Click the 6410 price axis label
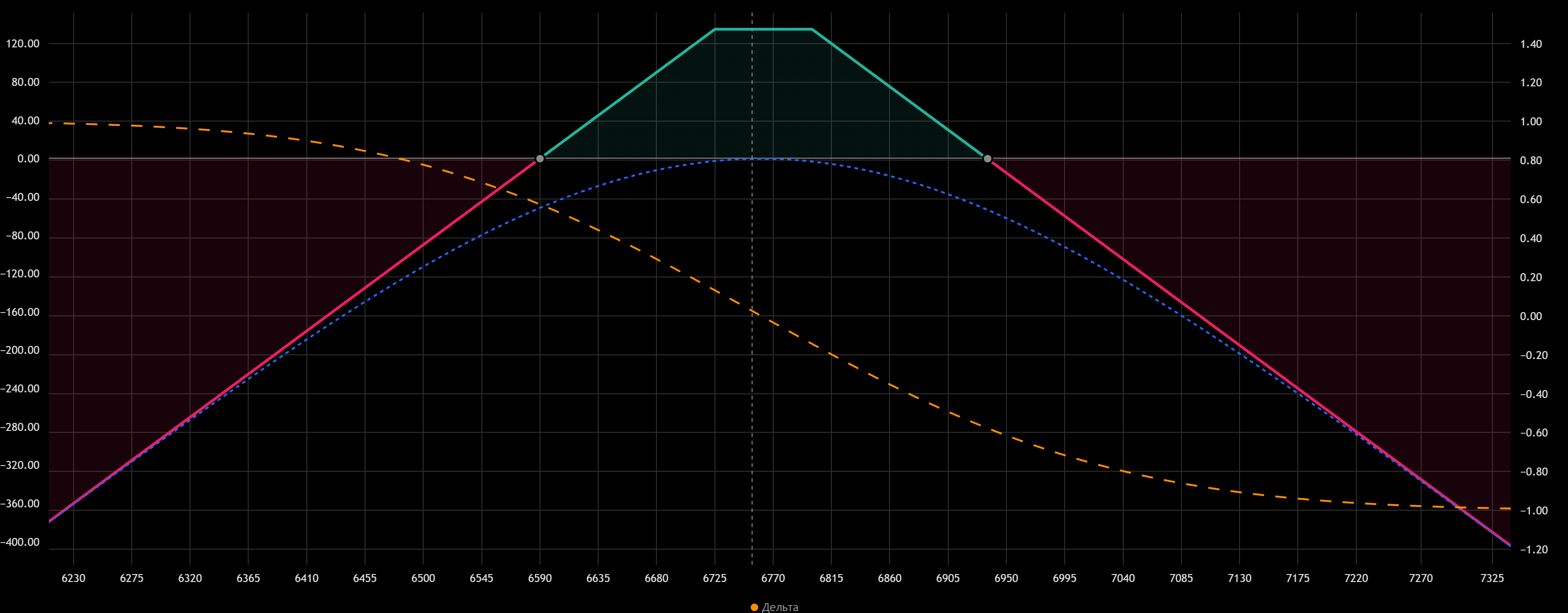Screen dimensions: 1568x613 click(x=307, y=578)
